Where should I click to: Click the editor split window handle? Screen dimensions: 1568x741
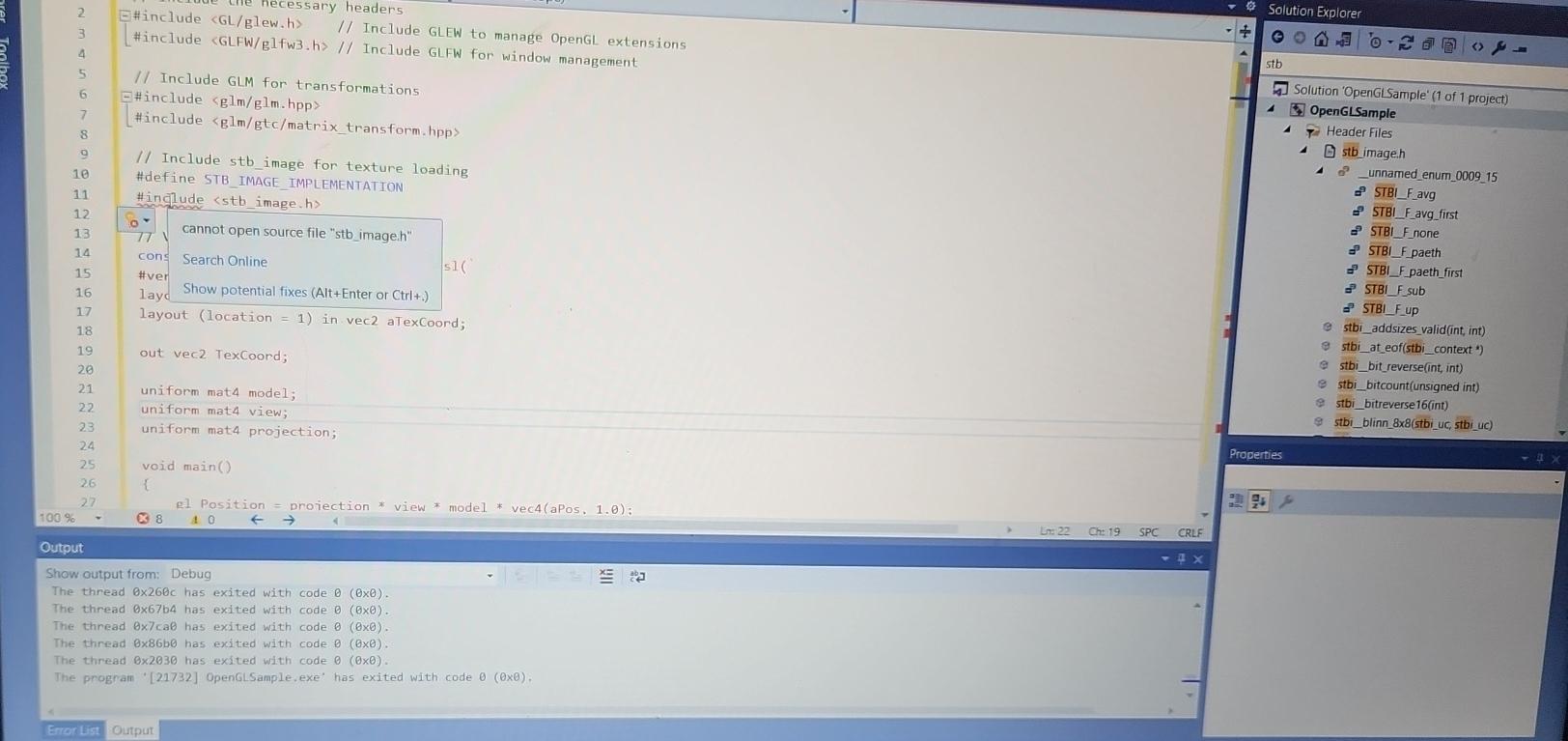click(x=1246, y=31)
